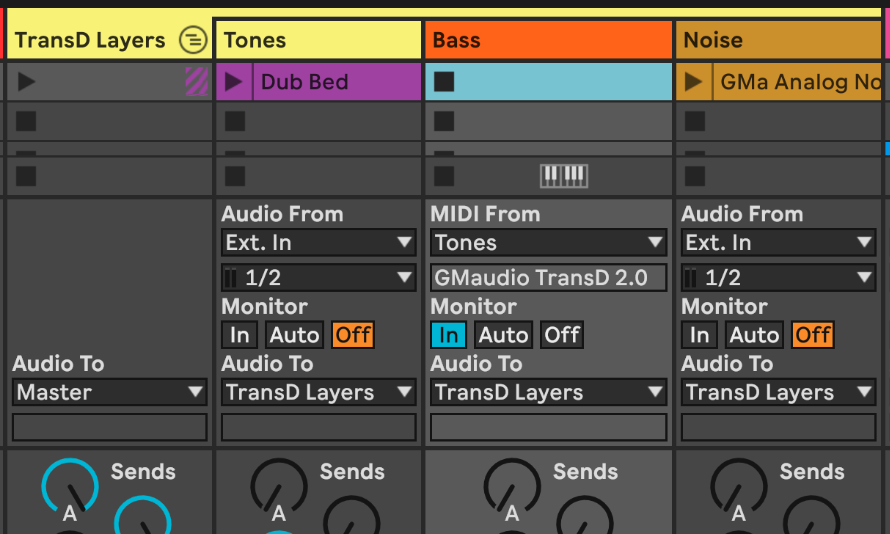
Task: Click stop button in TransD Layers second slot
Action: (x=26, y=121)
